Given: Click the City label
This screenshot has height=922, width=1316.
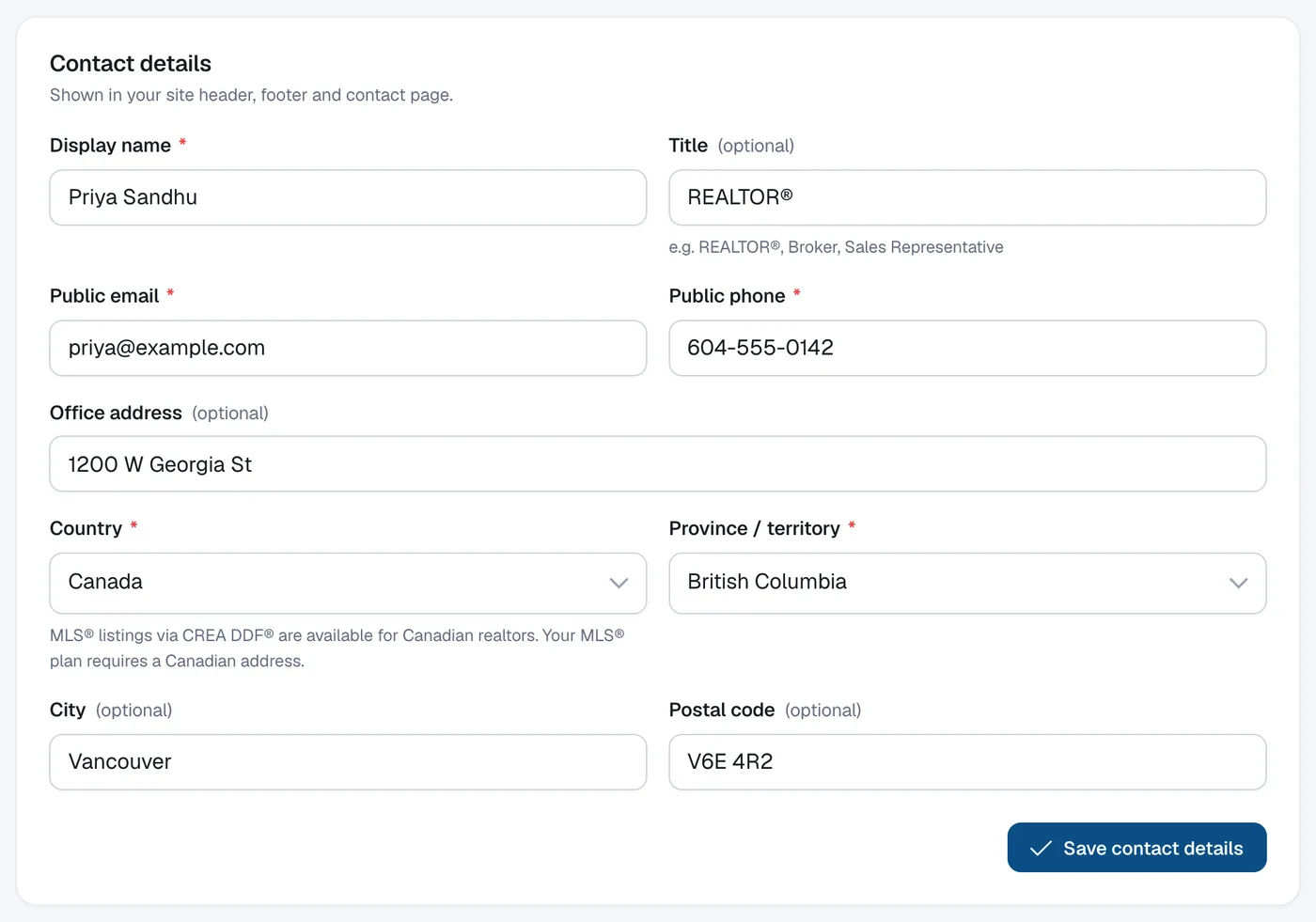Looking at the screenshot, I should (x=68, y=711).
